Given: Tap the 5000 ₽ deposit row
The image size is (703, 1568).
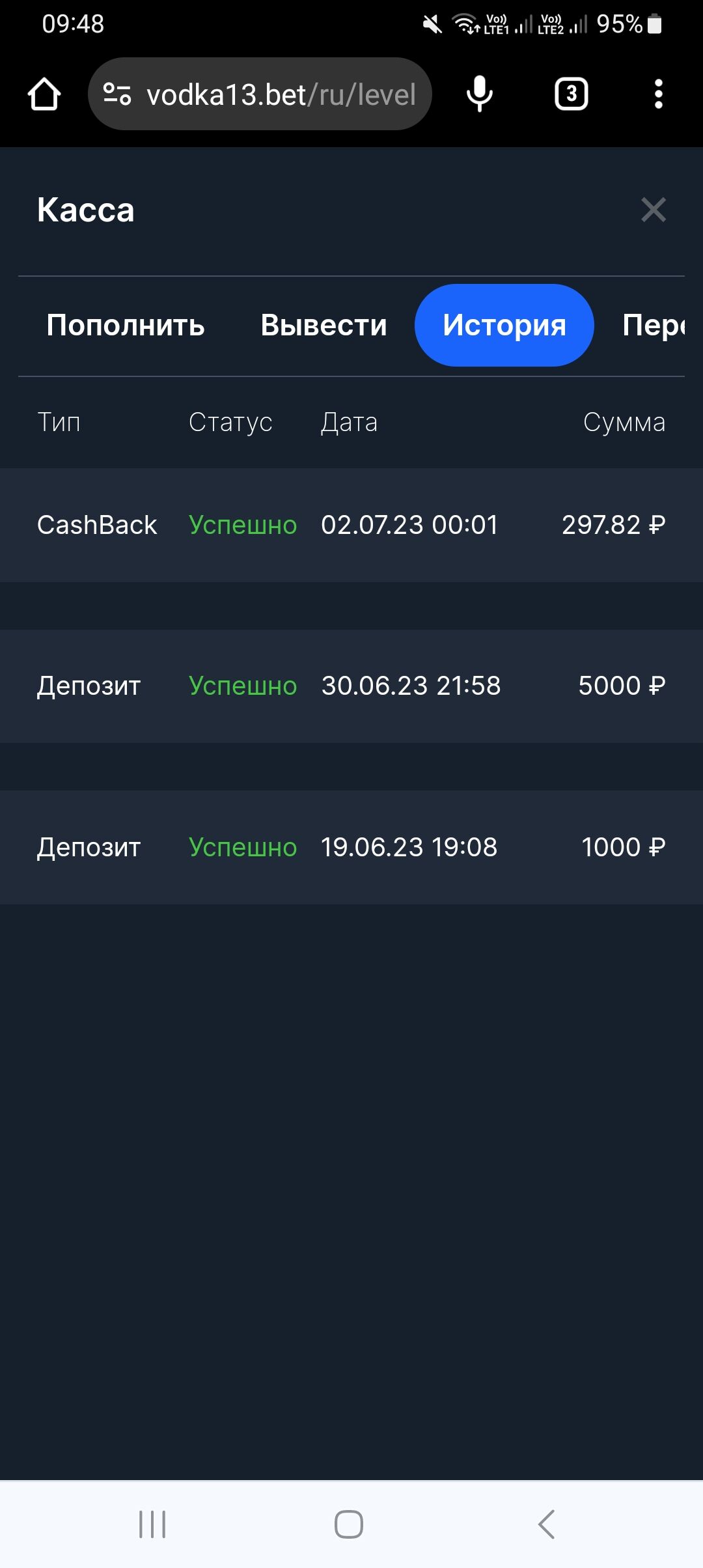Looking at the screenshot, I should (x=351, y=686).
